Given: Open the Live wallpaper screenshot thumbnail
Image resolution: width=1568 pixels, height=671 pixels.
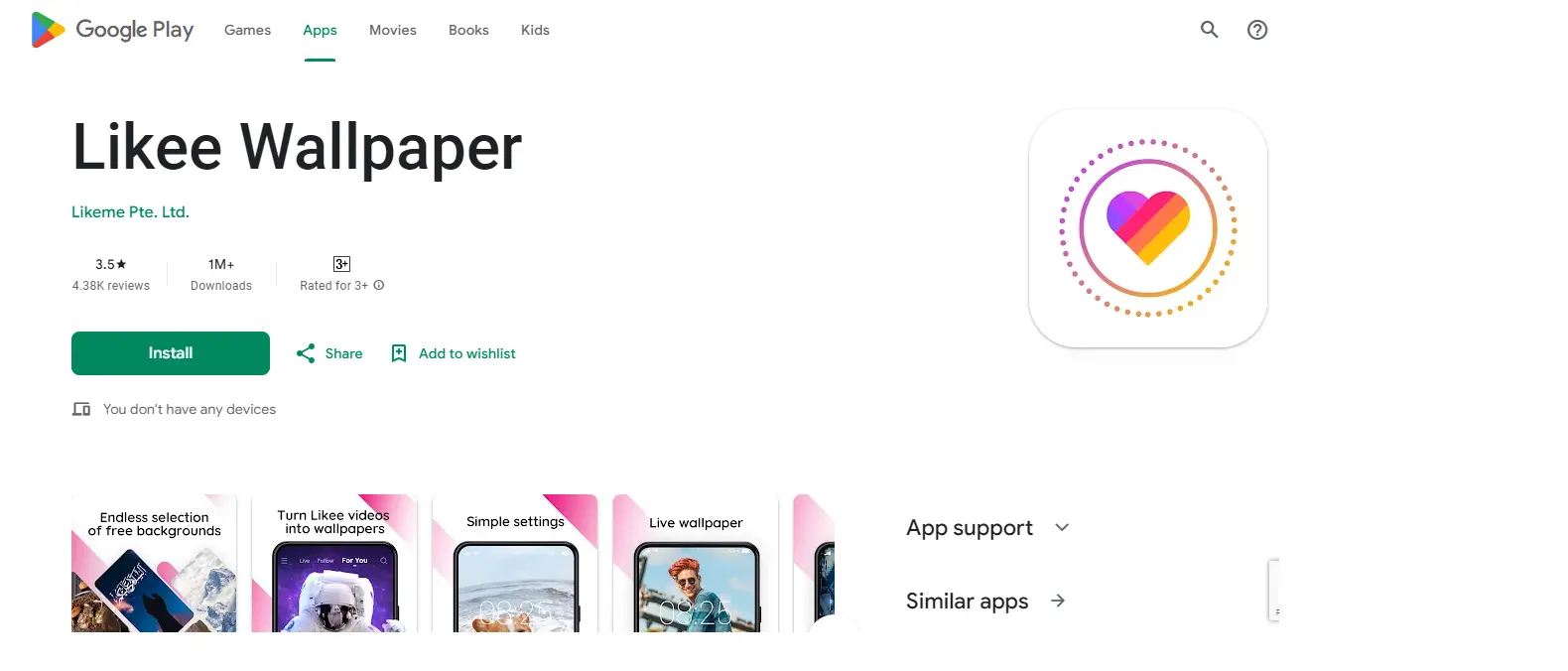Looking at the screenshot, I should point(696,563).
